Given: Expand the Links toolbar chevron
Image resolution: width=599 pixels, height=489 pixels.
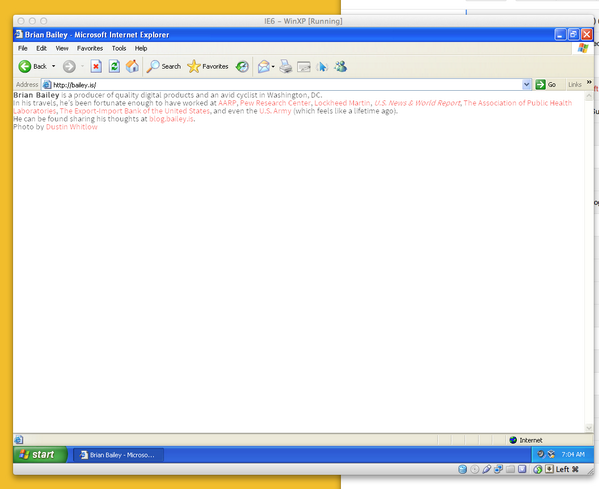Looking at the screenshot, I should 589,82.
